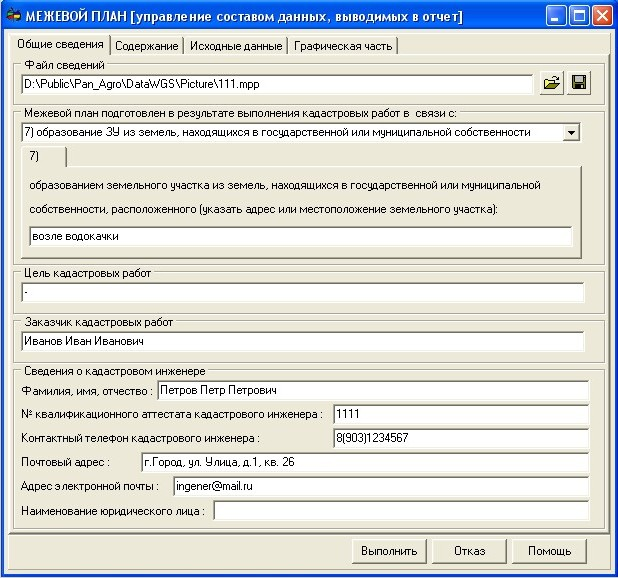This screenshot has height=578, width=618.
Task: Click the file path field with 111.mpp
Action: (275, 84)
